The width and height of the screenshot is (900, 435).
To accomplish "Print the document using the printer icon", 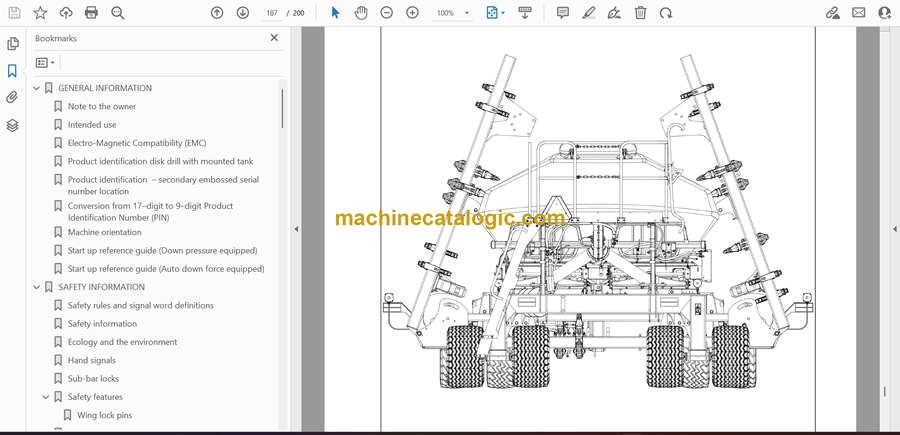I will [92, 13].
